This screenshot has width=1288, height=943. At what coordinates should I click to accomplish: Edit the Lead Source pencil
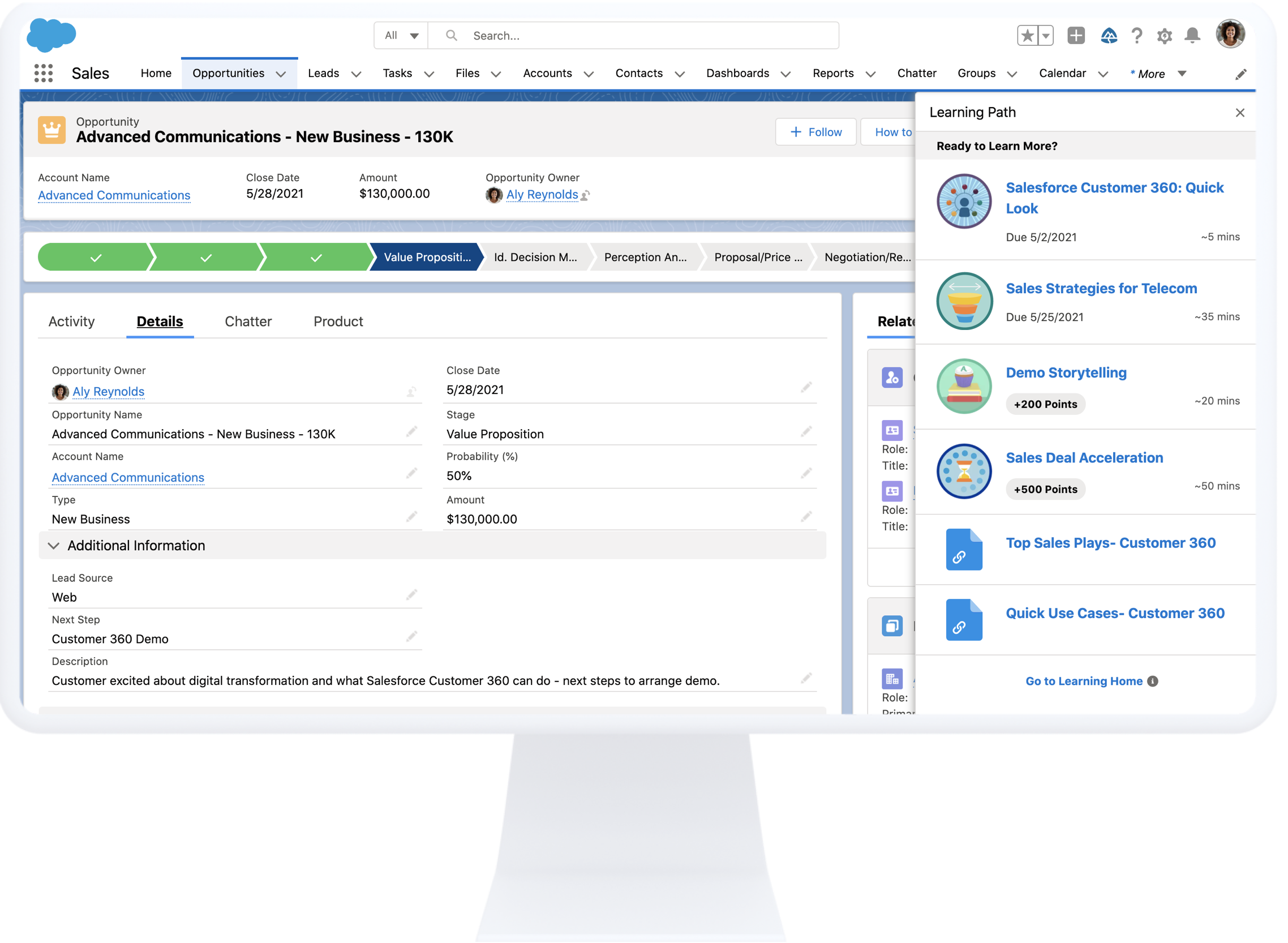[411, 595]
